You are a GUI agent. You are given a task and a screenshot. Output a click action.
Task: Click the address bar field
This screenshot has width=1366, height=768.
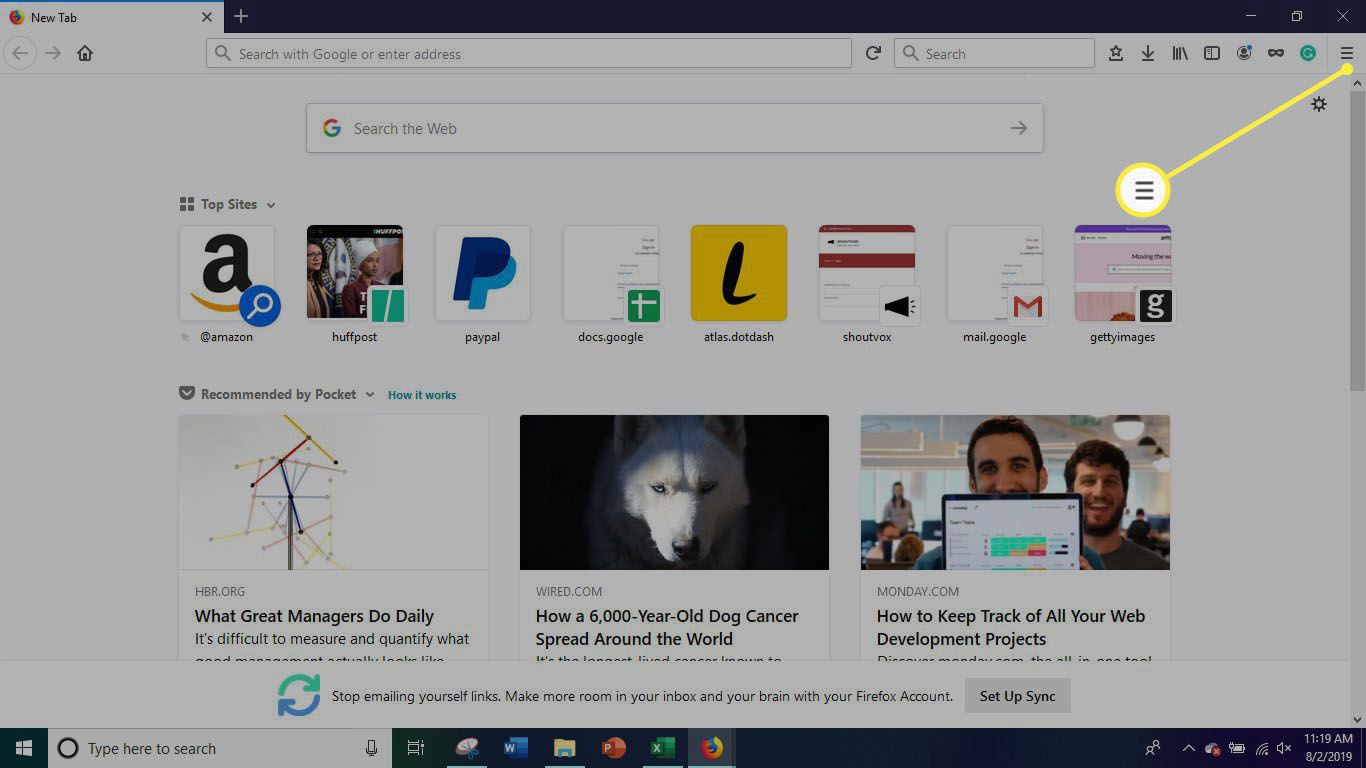point(529,53)
